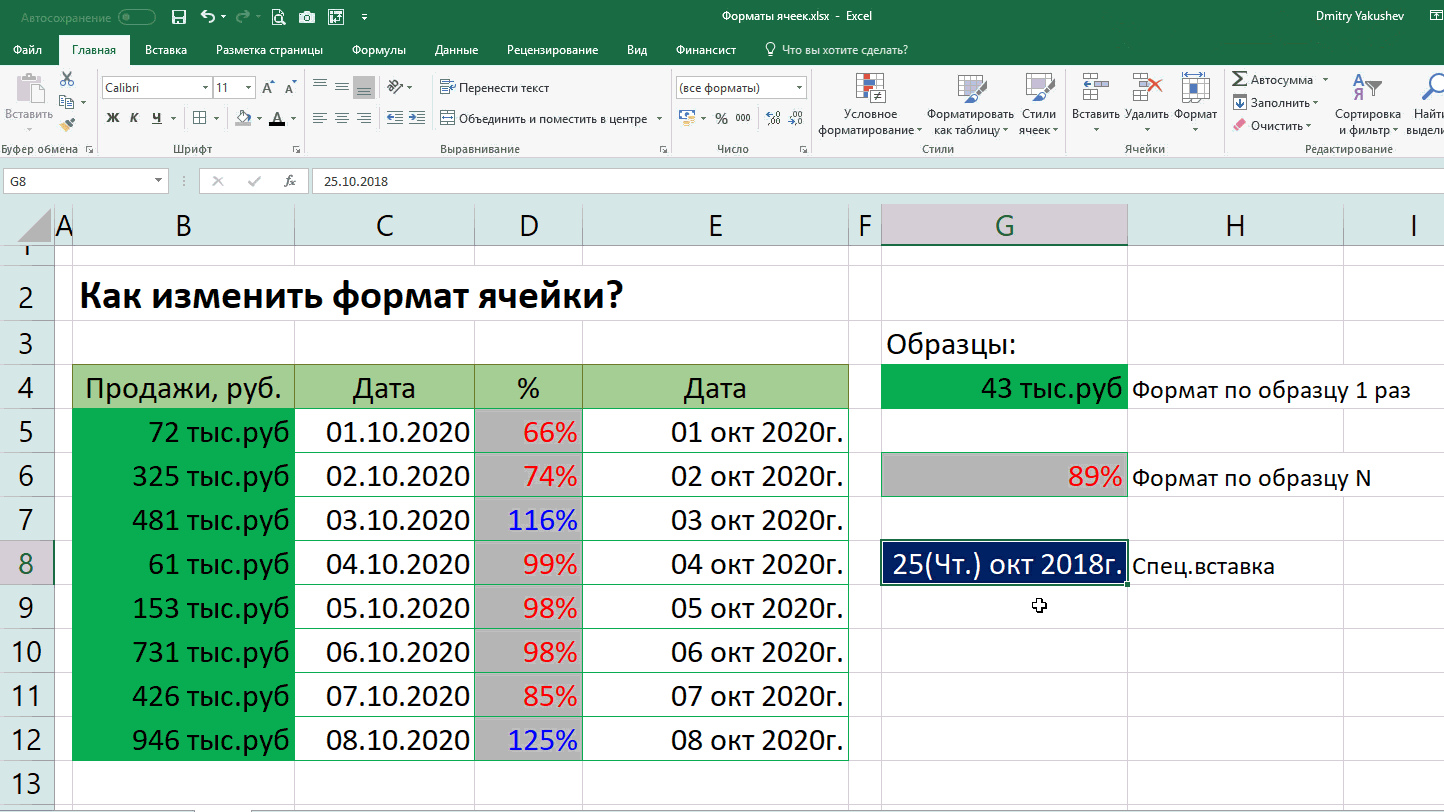1444x812 pixels.
Task: Increase font size with large A icon
Action: (268, 88)
